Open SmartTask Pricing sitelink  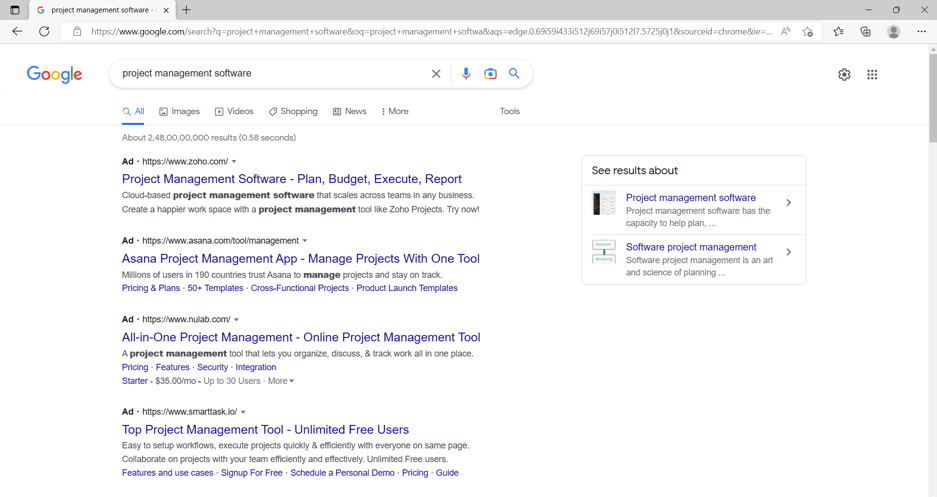pos(415,473)
